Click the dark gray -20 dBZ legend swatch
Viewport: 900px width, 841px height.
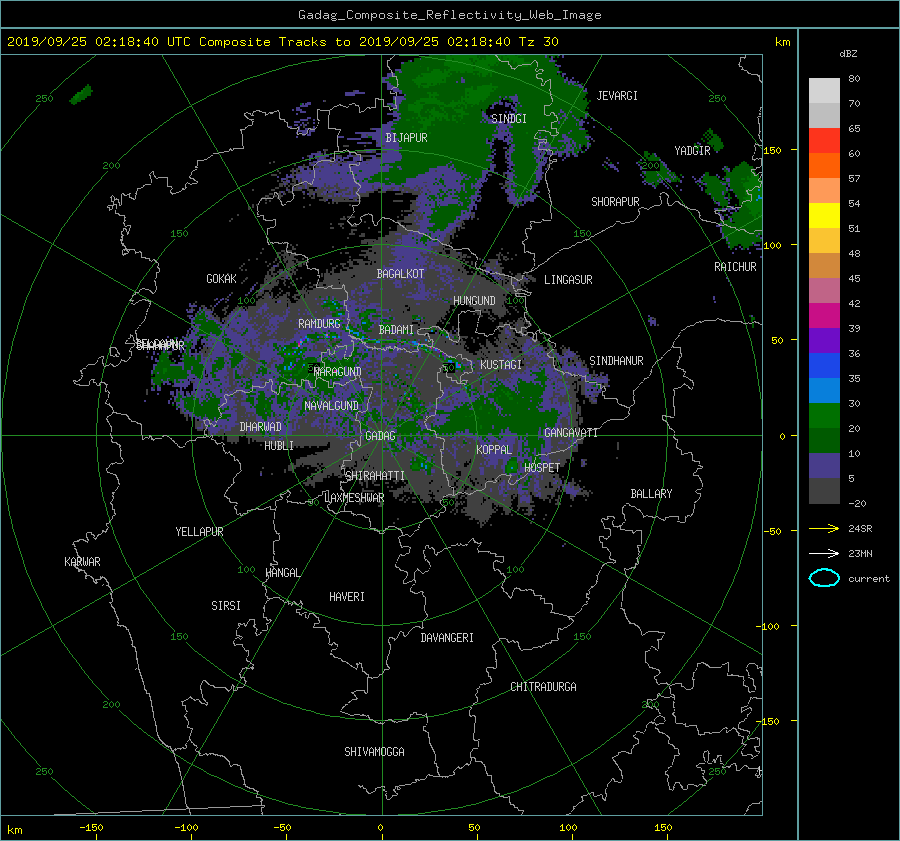(824, 490)
